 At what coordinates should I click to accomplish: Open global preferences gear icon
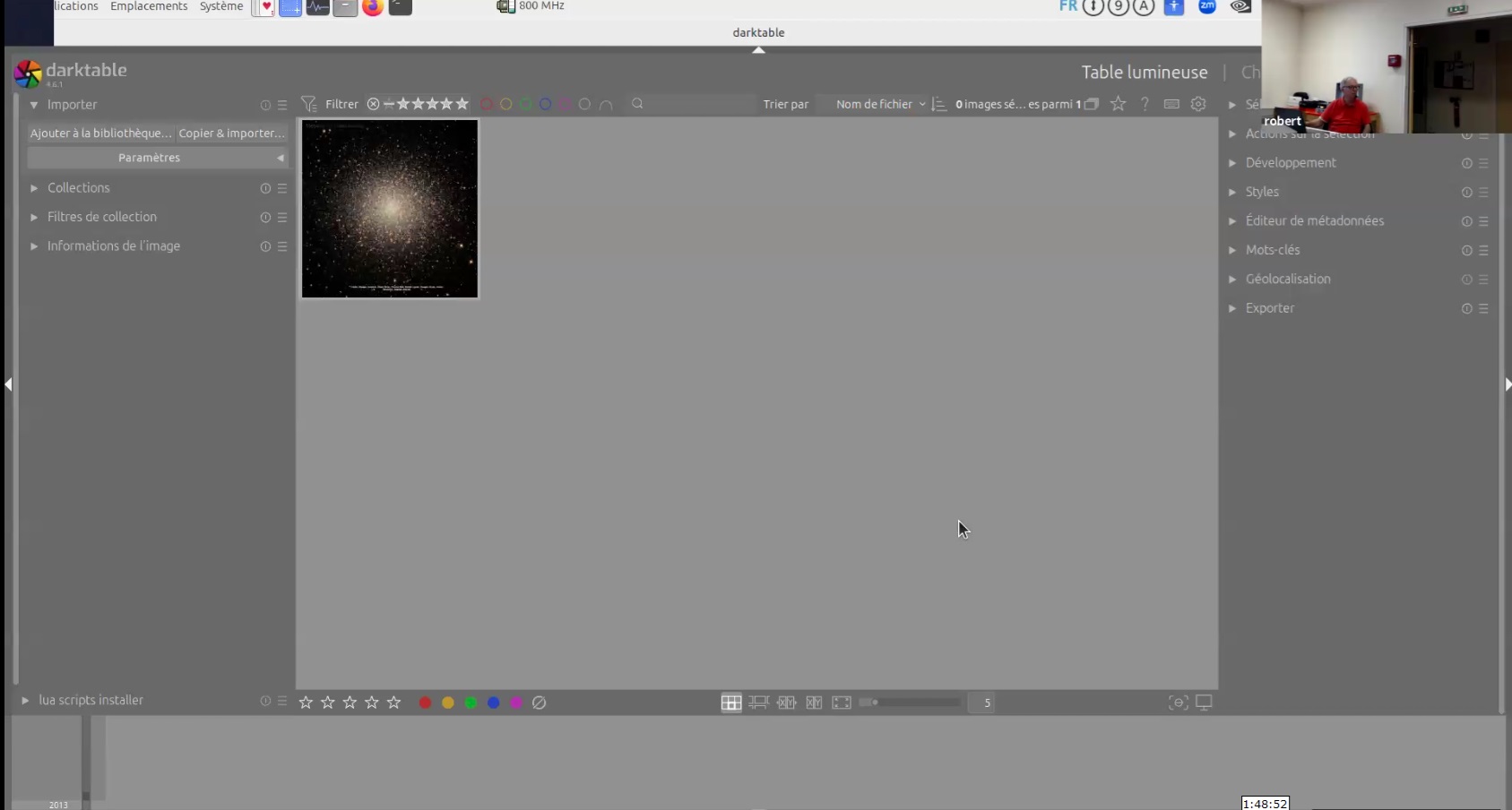1198,104
